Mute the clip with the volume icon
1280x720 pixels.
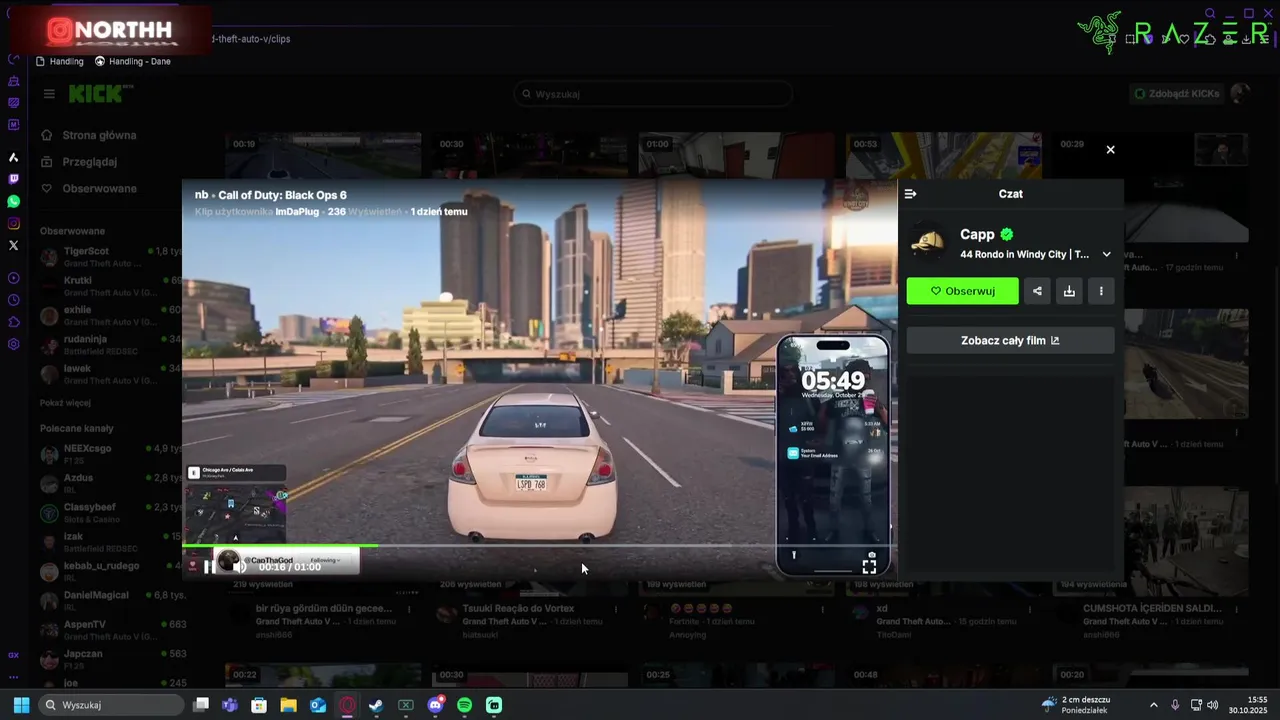240,567
